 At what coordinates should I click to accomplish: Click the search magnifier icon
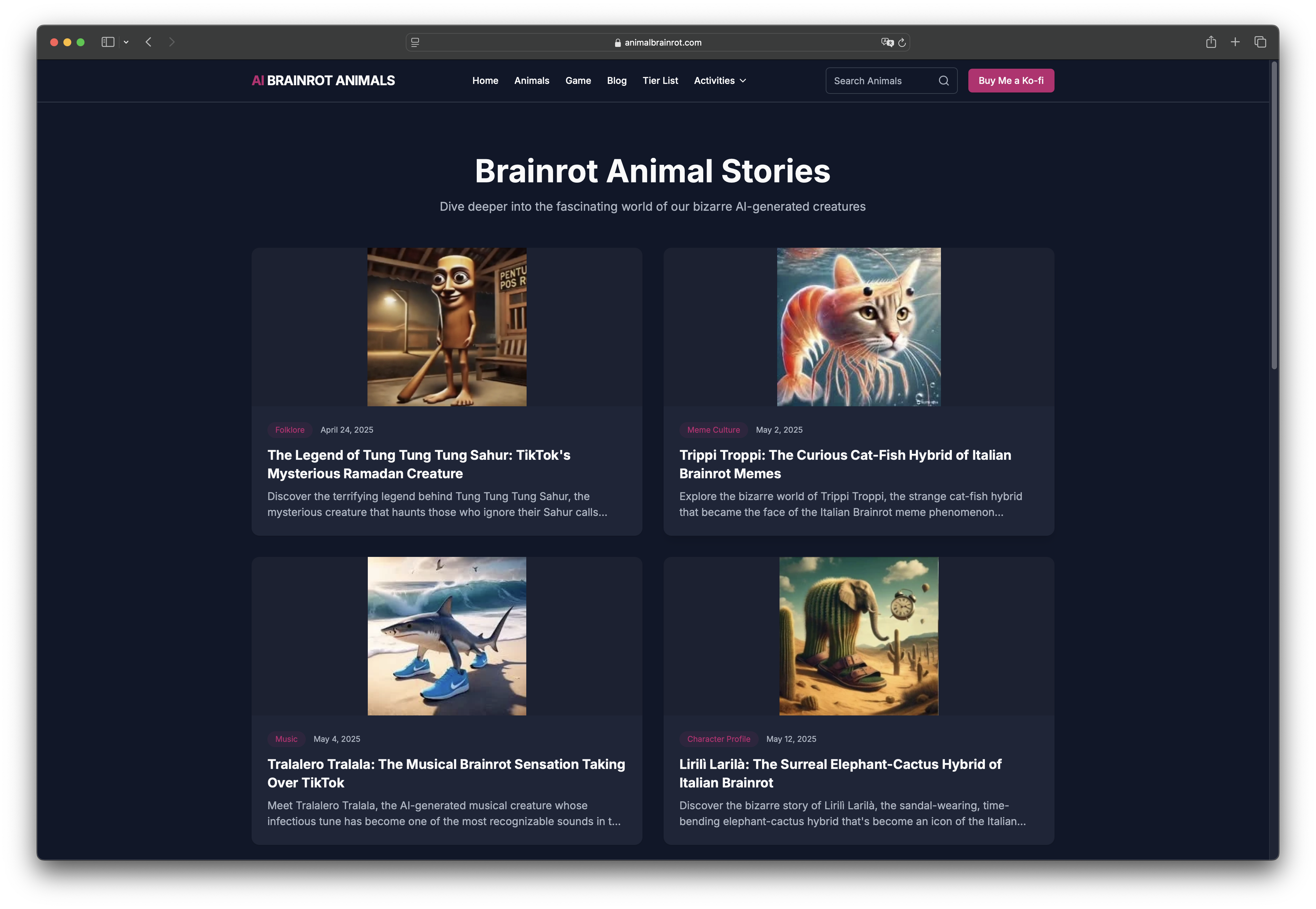pyautogui.click(x=943, y=81)
